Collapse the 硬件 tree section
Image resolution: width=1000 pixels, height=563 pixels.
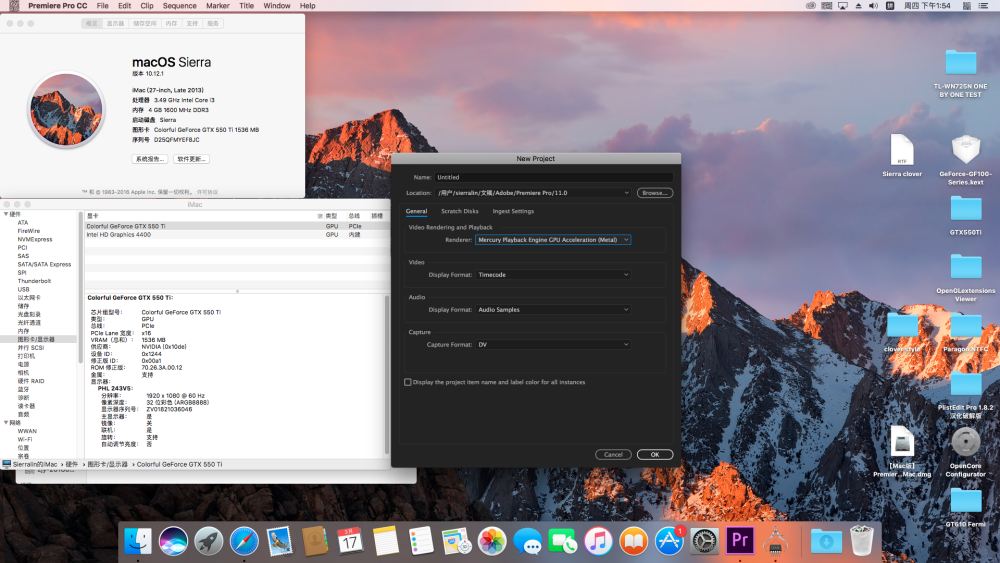click(6, 214)
